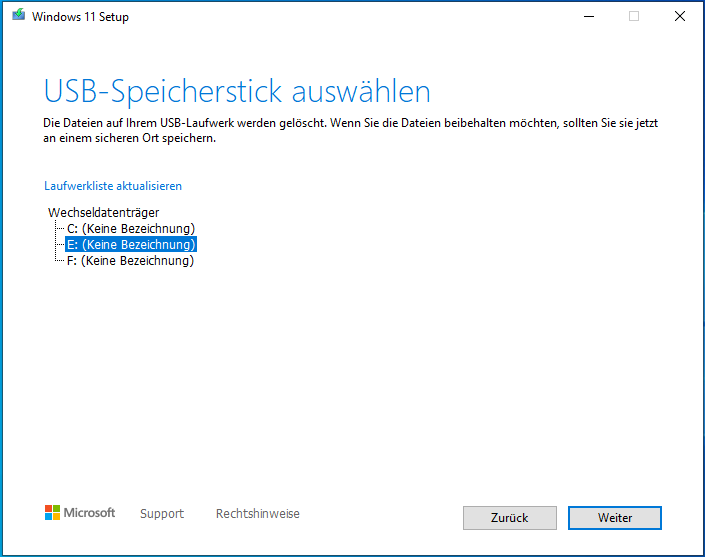The height and width of the screenshot is (557, 705).
Task: Choose drive F: (Keine Bezeichnung)
Action: click(x=130, y=260)
